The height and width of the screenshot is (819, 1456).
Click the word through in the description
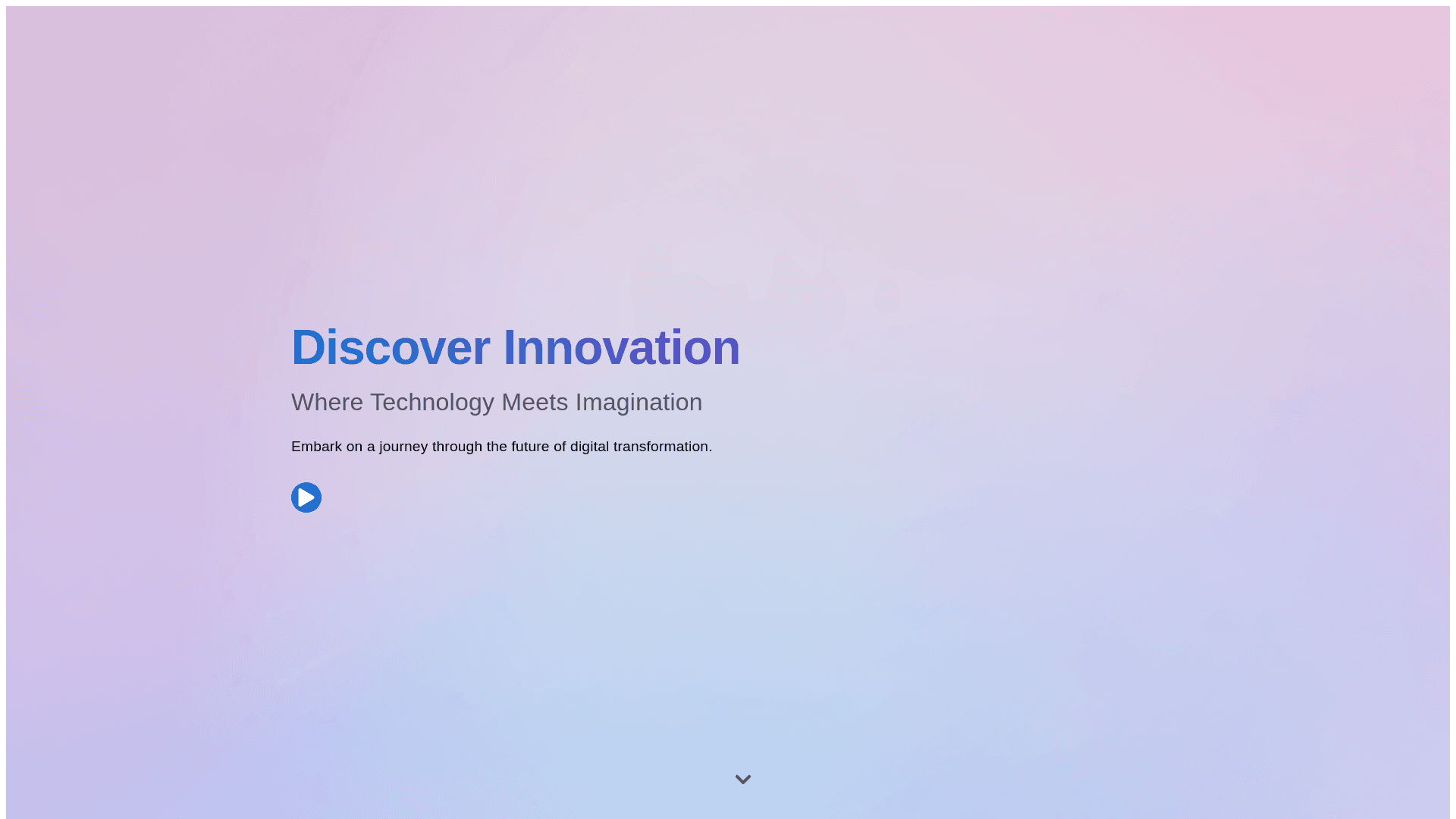pyautogui.click(x=457, y=447)
